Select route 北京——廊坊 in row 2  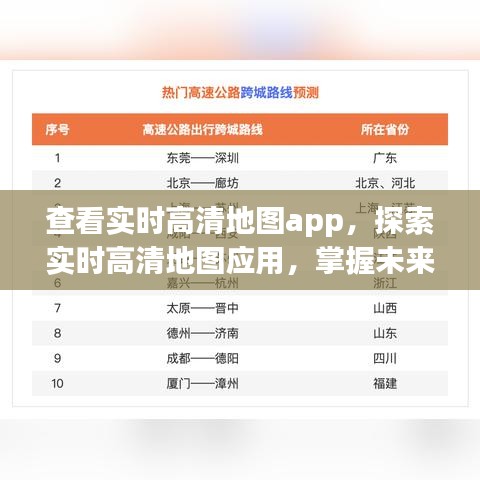click(203, 183)
